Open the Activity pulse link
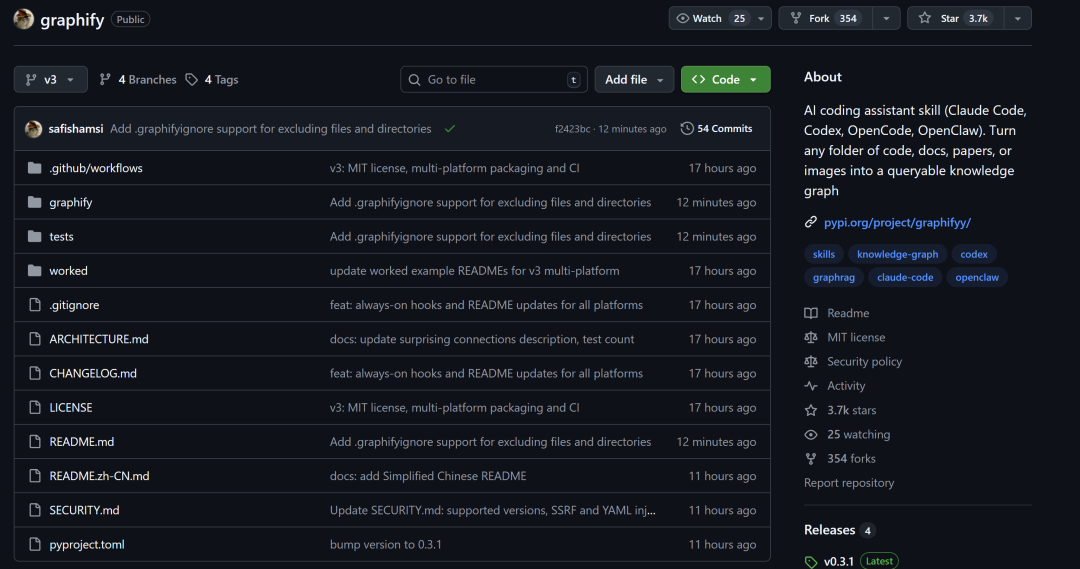This screenshot has height=569, width=1080. [x=845, y=386]
